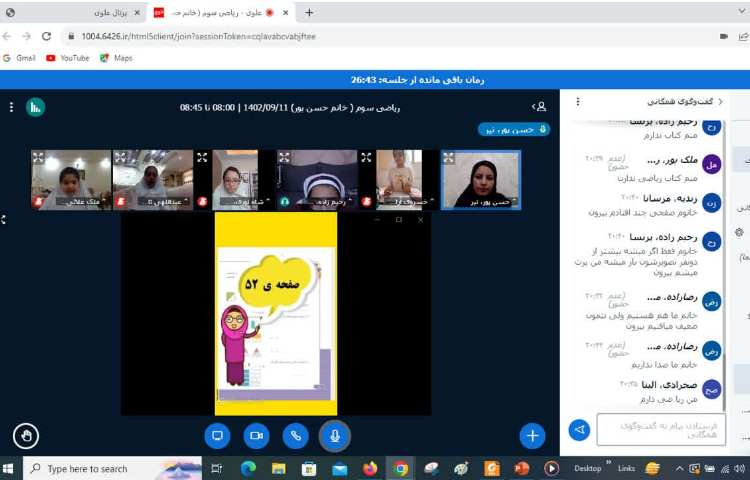750x480 pixels.
Task: Open chat options three-dot menu
Action: (578, 102)
